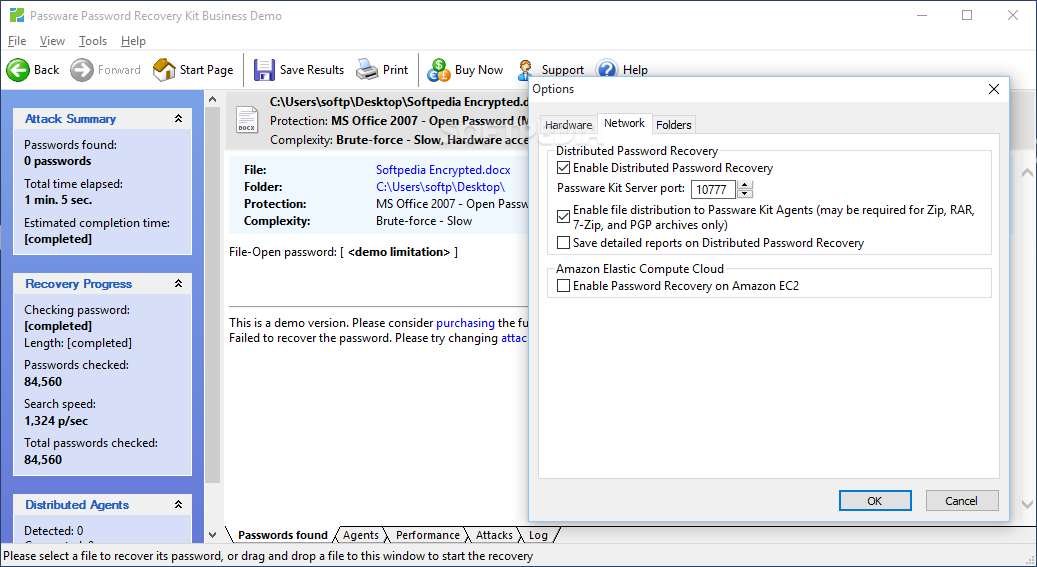The height and width of the screenshot is (567, 1037).
Task: Click the Save Results toolbar label
Action: [311, 69]
